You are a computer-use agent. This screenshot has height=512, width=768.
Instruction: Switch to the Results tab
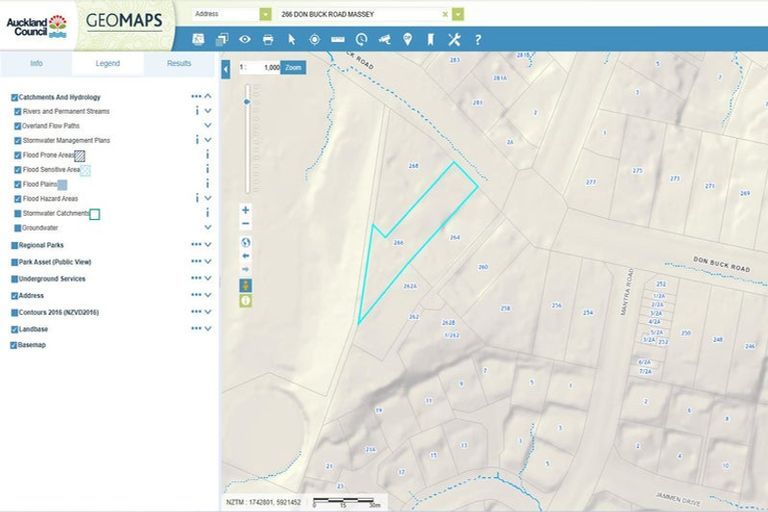pyautogui.click(x=179, y=63)
